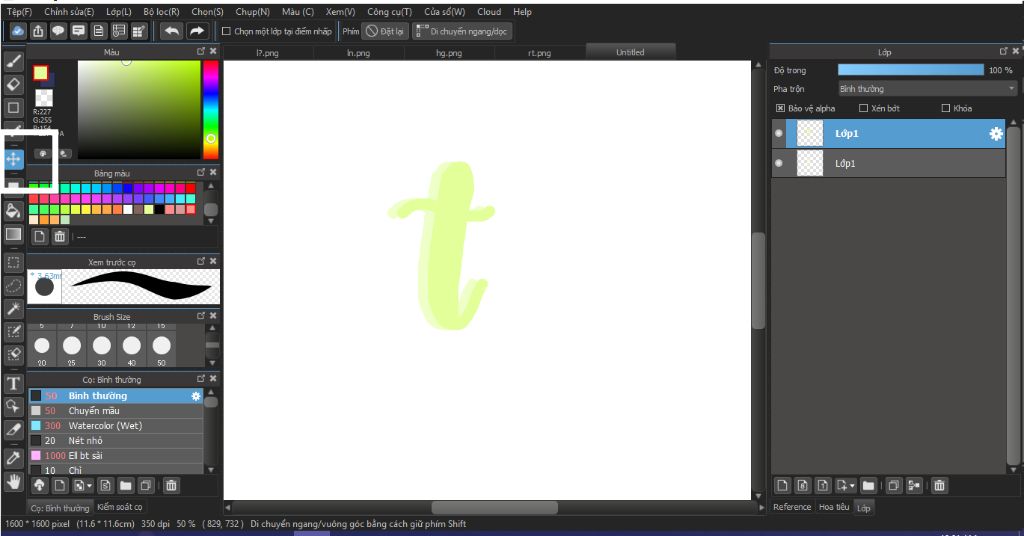Pick the black swatch in the palette
This screenshot has width=1024, height=536.
(159, 210)
